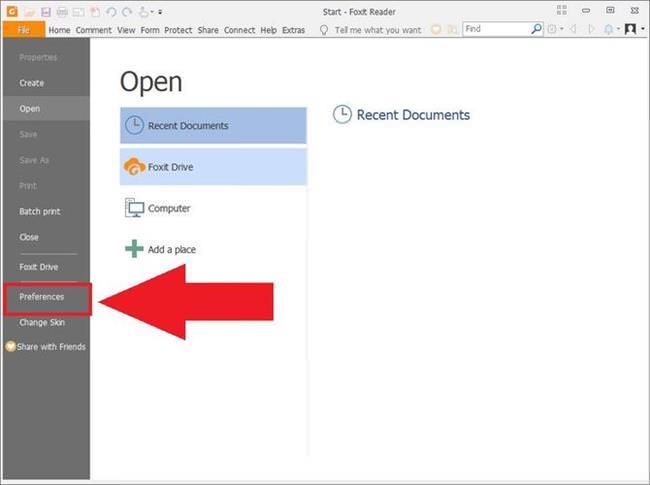Select Foxit Drive in the Open places list
Viewport: 650px width, 485px height.
click(x=213, y=167)
